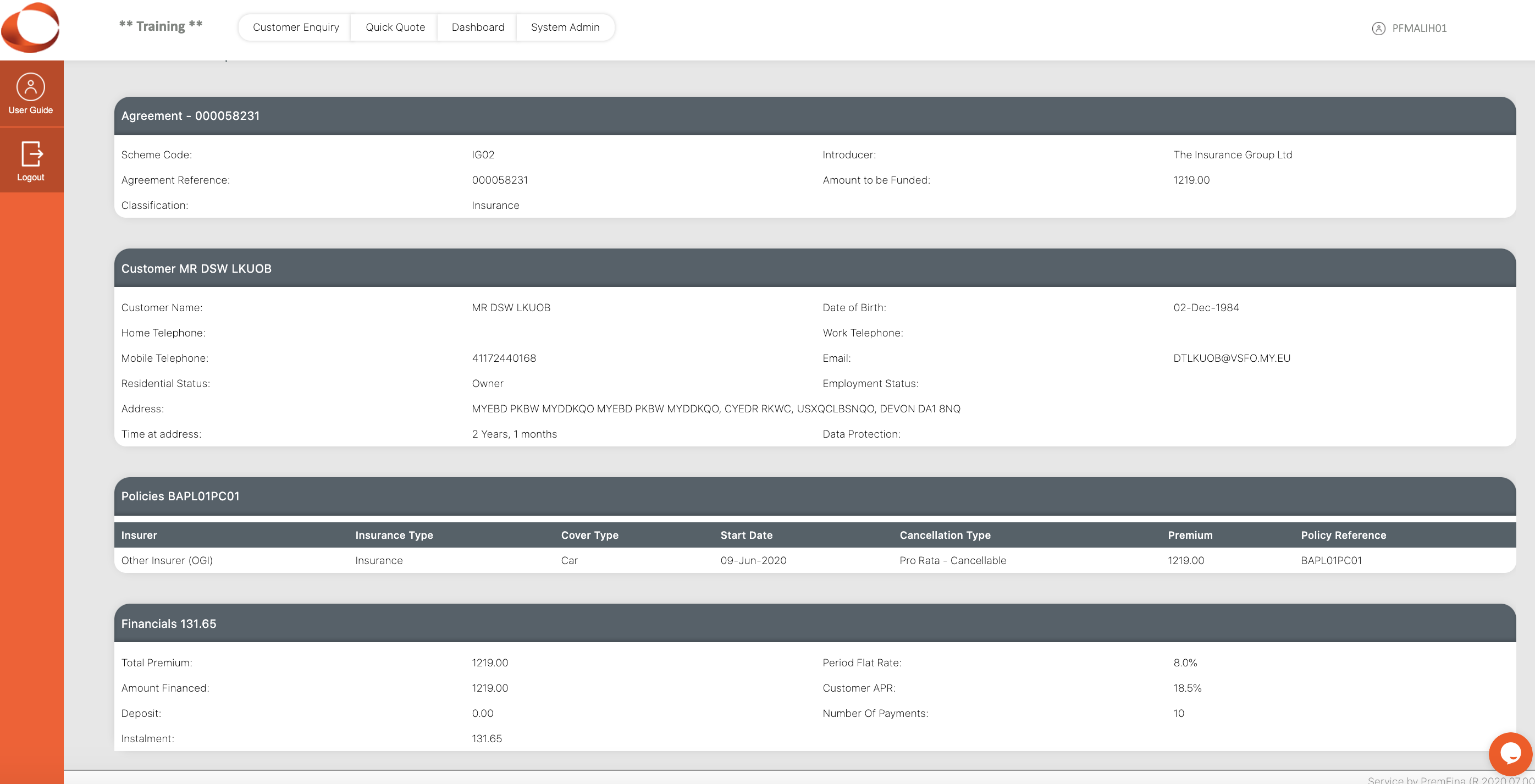Click the Amount to be Funded value 1219.00

tap(1191, 180)
